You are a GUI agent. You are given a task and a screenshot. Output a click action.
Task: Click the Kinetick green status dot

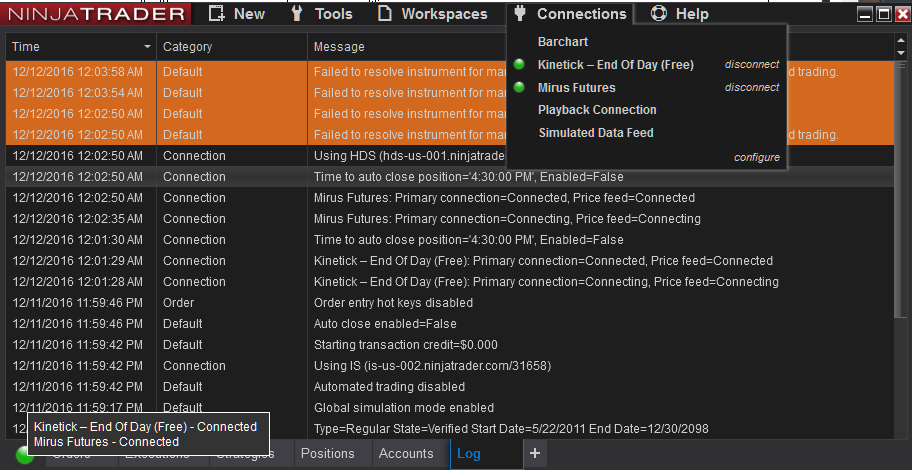point(519,65)
